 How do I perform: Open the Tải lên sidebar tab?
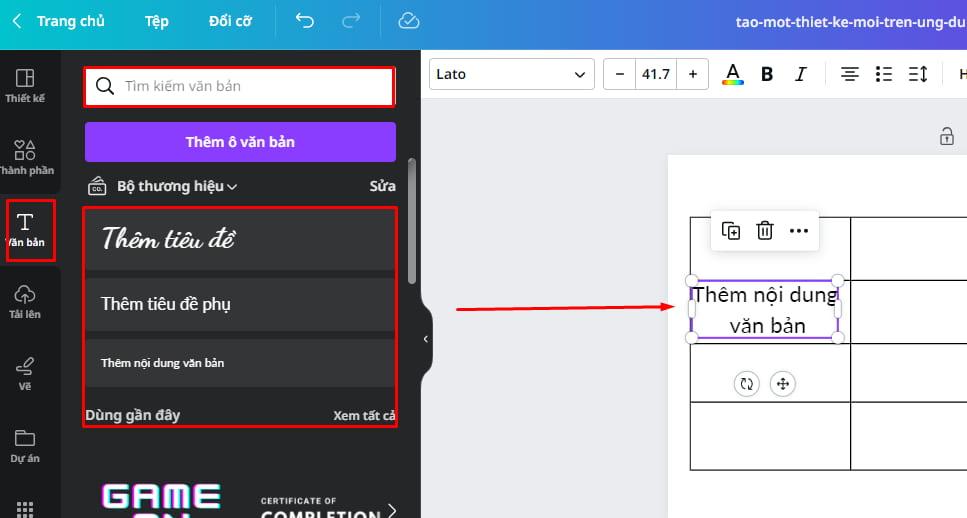coord(25,302)
